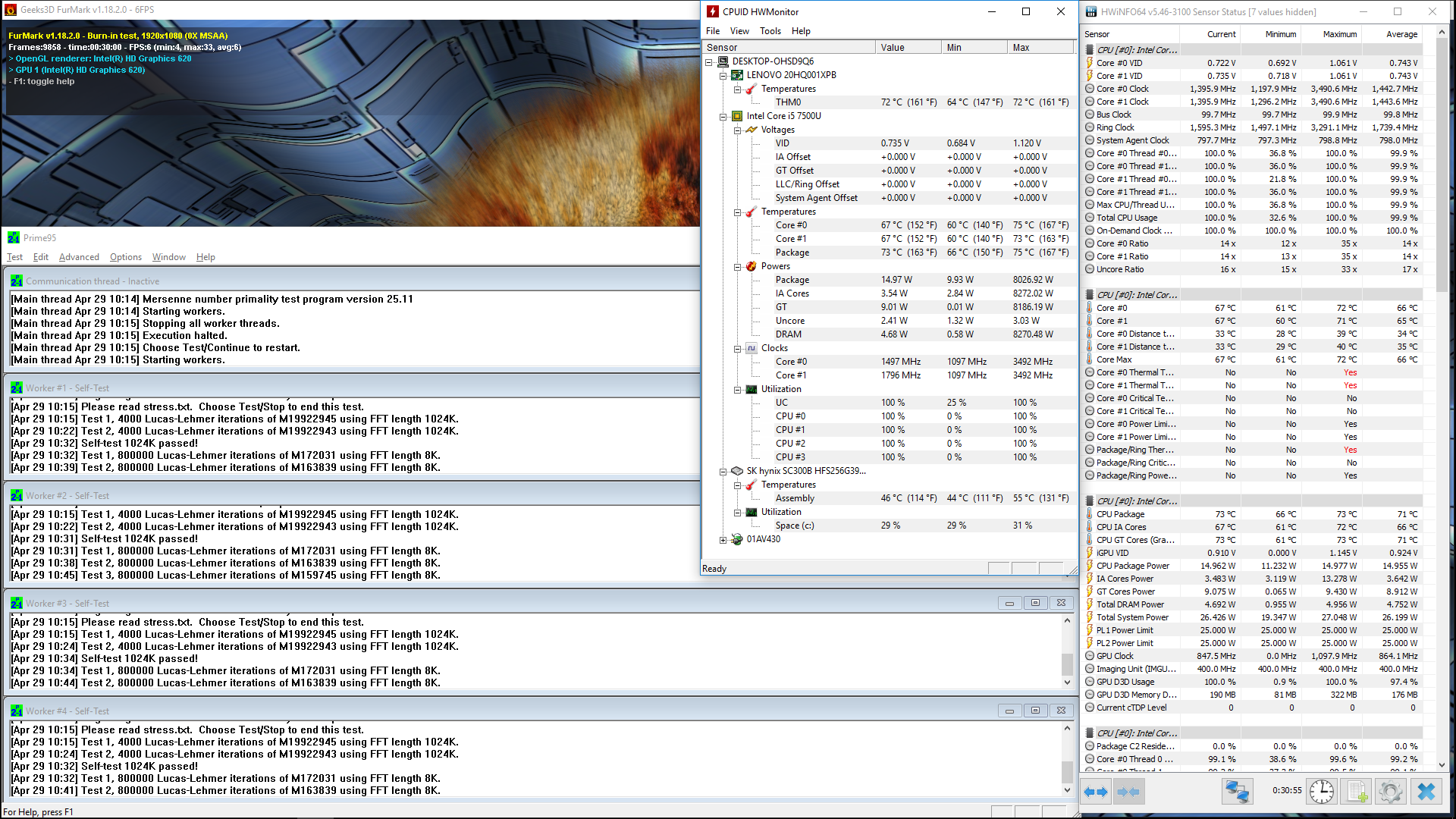Screen dimensions: 1456x819
Task: Click the HWiNFO clock reset timer icon
Action: [1321, 792]
